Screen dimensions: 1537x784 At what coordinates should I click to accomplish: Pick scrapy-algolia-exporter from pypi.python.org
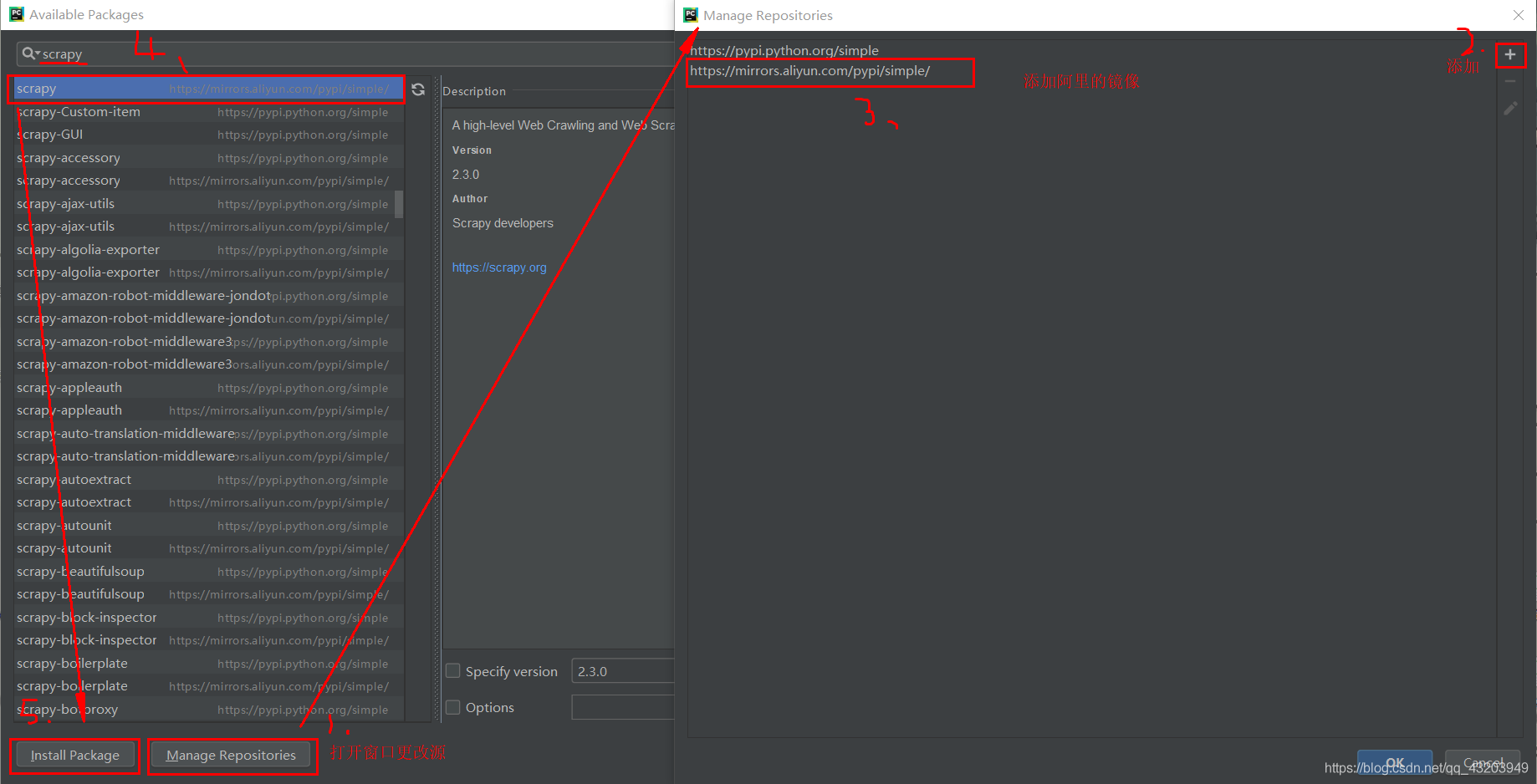pos(209,250)
